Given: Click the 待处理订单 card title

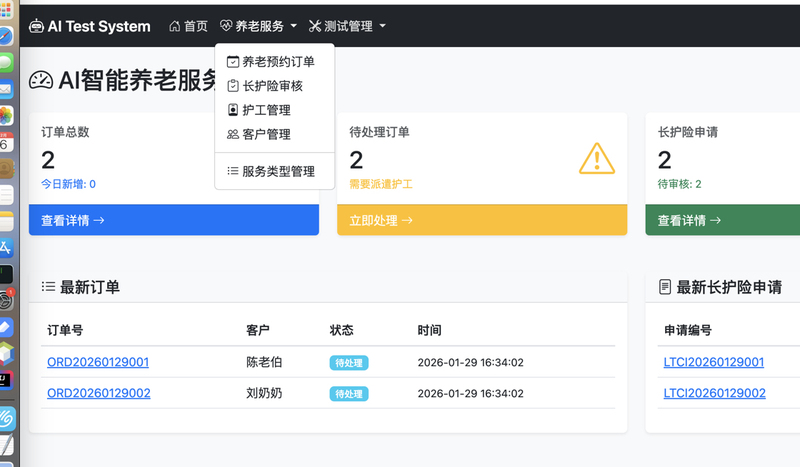Looking at the screenshot, I should [x=379, y=132].
